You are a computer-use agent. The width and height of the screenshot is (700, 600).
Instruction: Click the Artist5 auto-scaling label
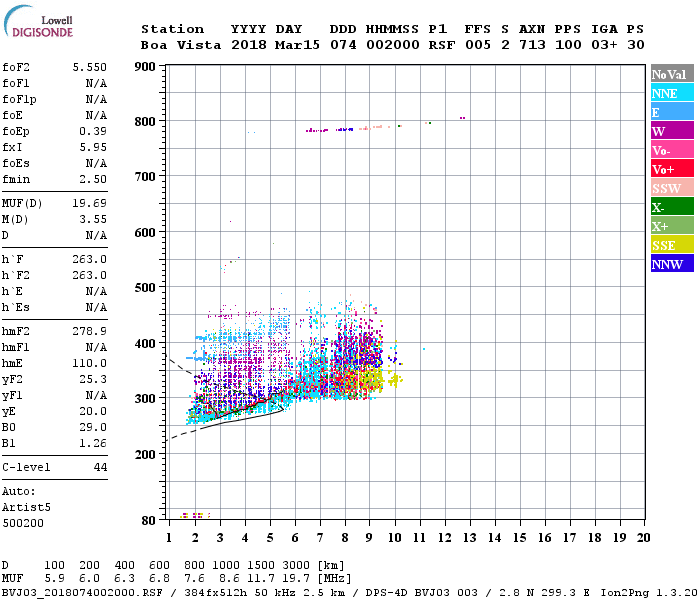tap(26, 508)
